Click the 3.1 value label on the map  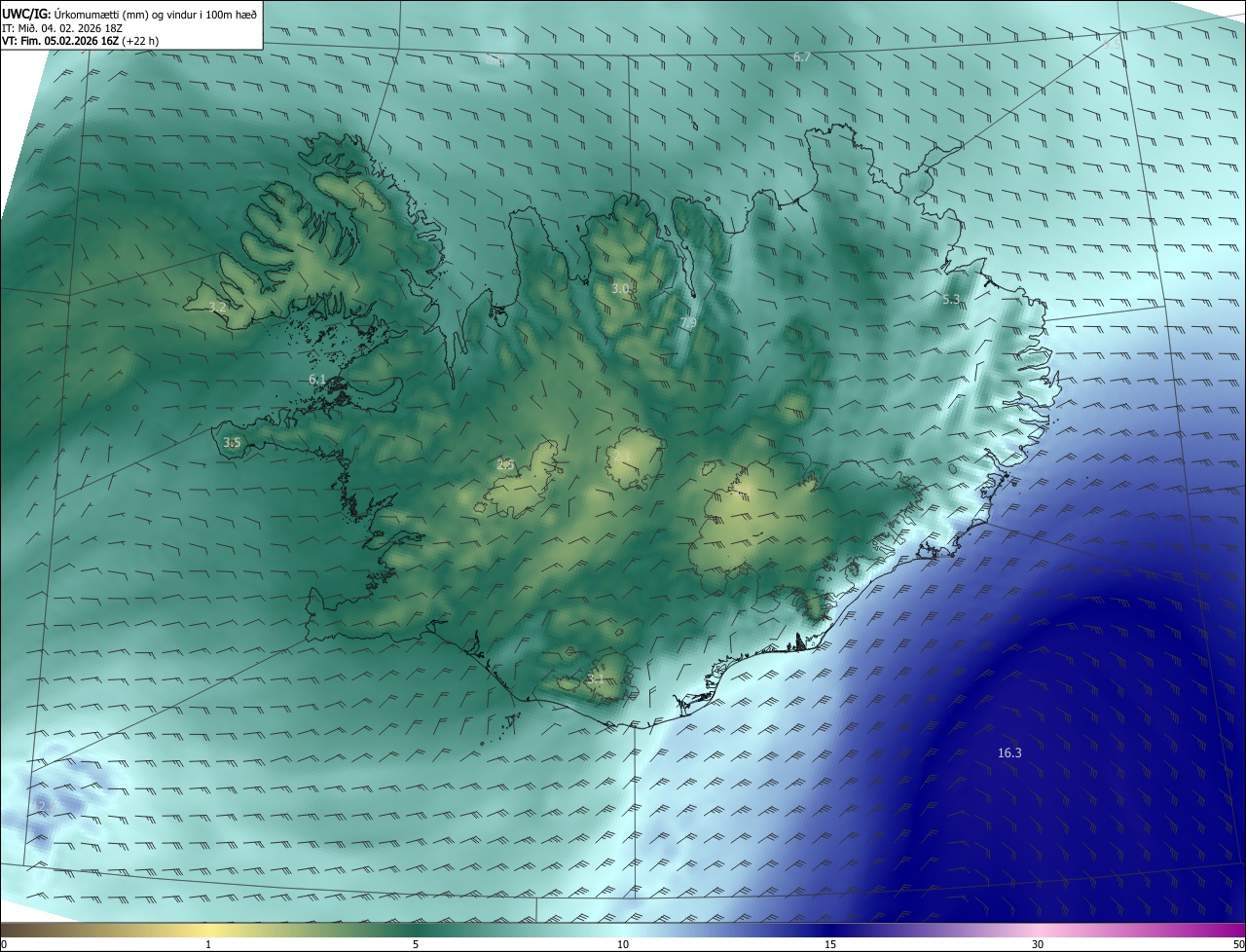point(596,677)
